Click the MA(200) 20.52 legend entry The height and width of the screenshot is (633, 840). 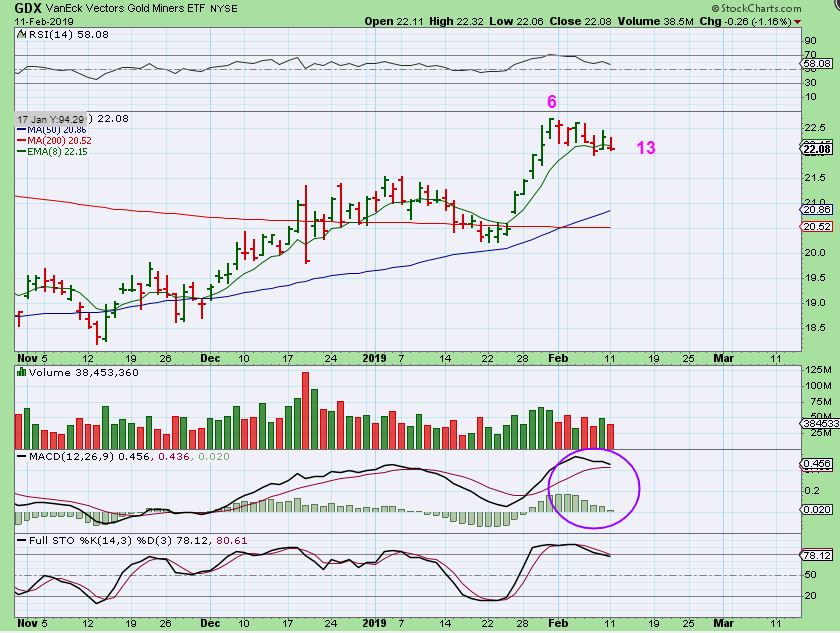59,141
